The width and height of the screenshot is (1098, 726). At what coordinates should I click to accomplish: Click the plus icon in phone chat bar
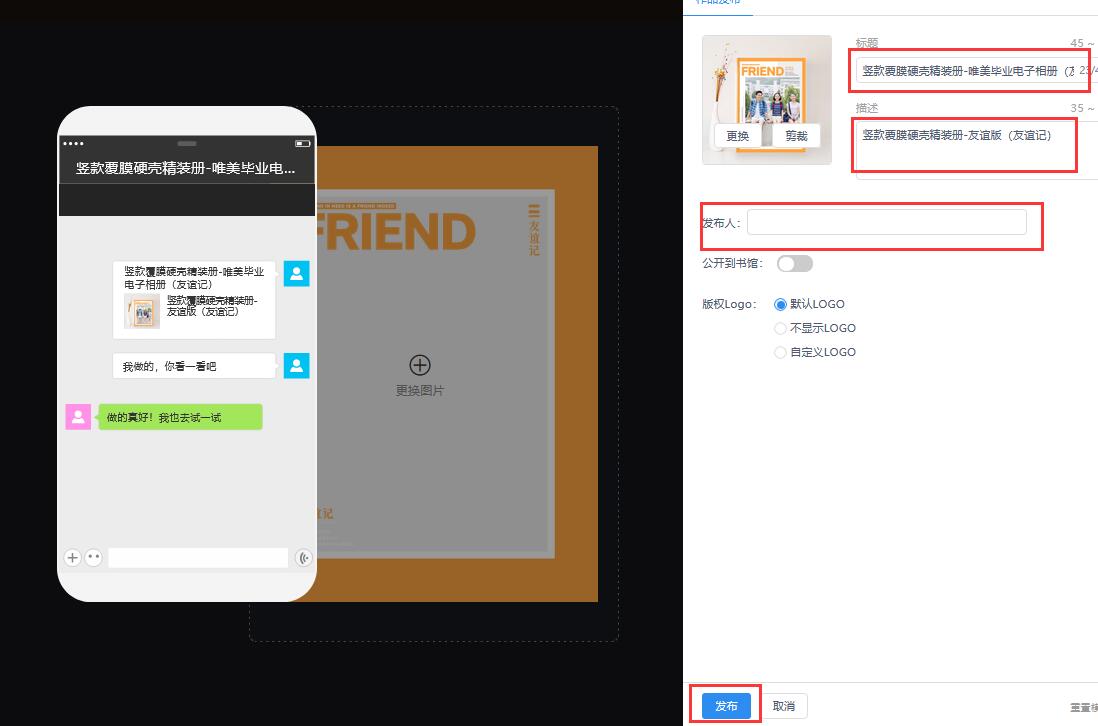pos(72,558)
